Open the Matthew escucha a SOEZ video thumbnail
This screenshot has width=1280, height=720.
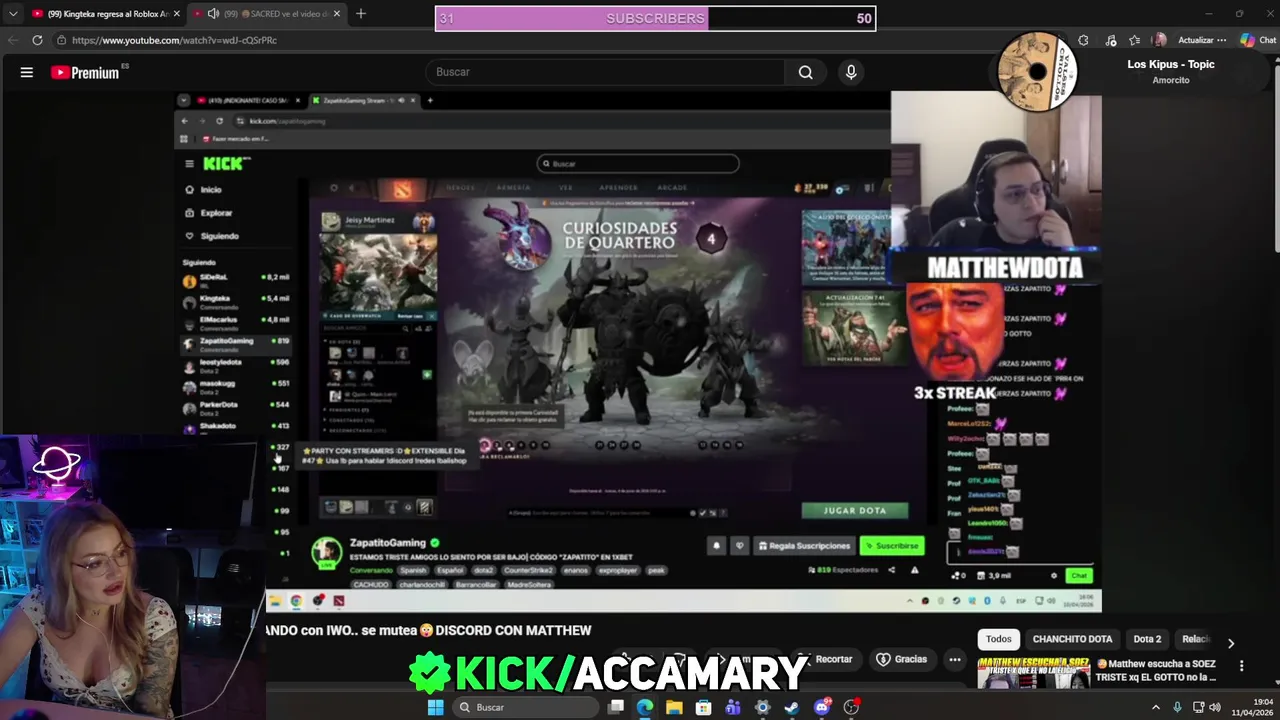(x=1033, y=673)
